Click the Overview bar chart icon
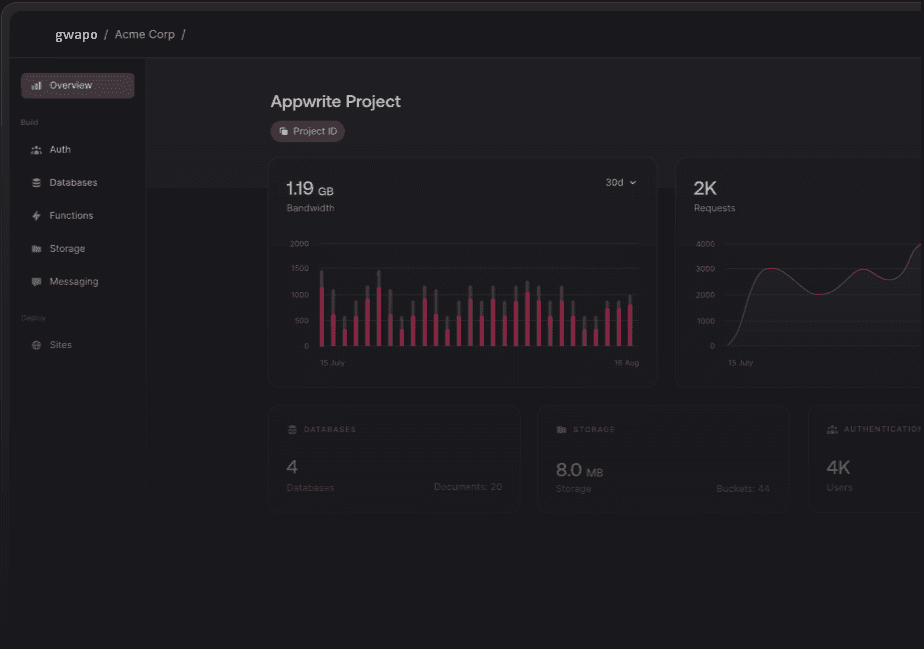 pyautogui.click(x=37, y=86)
